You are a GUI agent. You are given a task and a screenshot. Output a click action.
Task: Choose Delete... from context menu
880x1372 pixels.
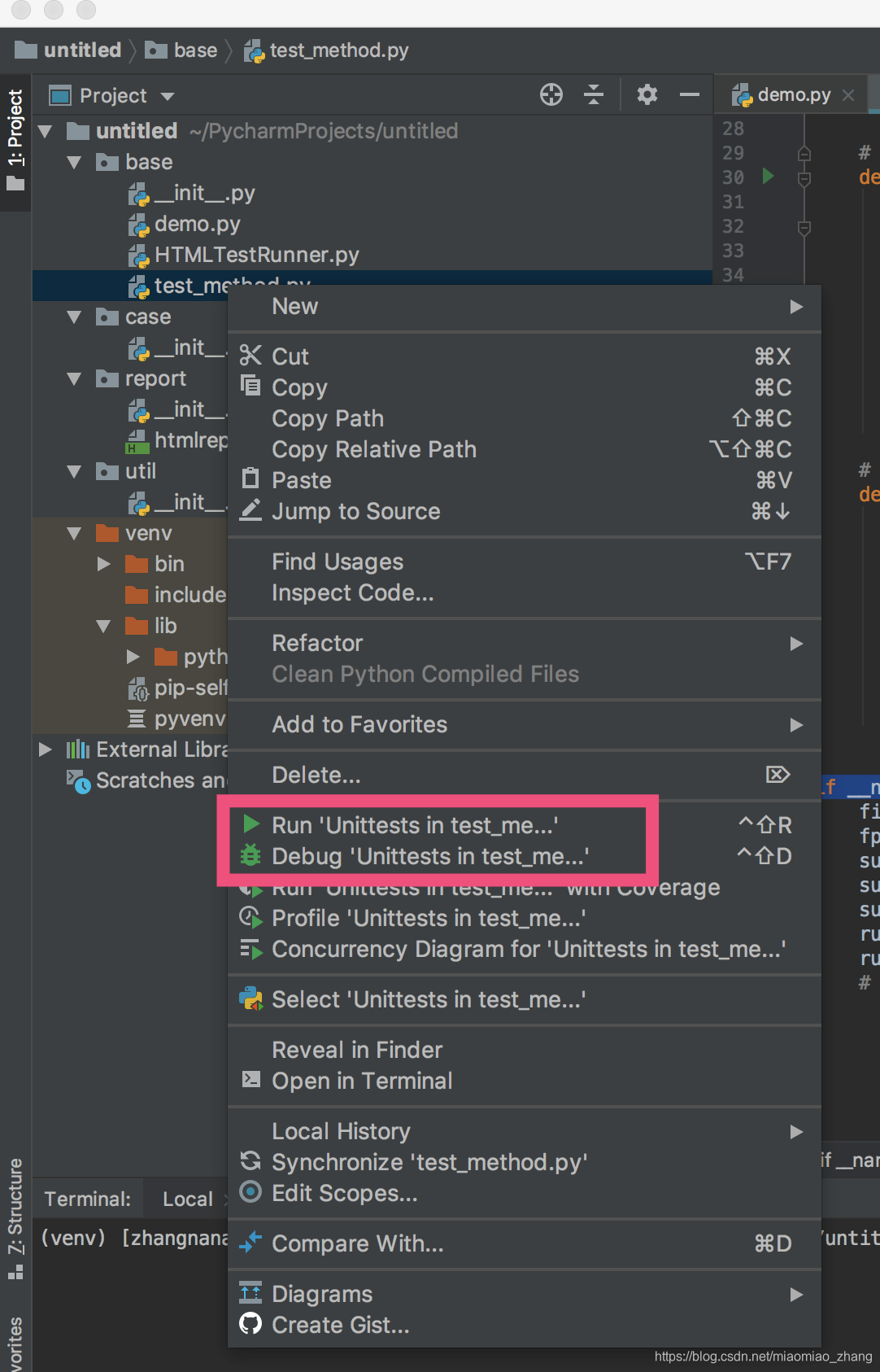525,775
